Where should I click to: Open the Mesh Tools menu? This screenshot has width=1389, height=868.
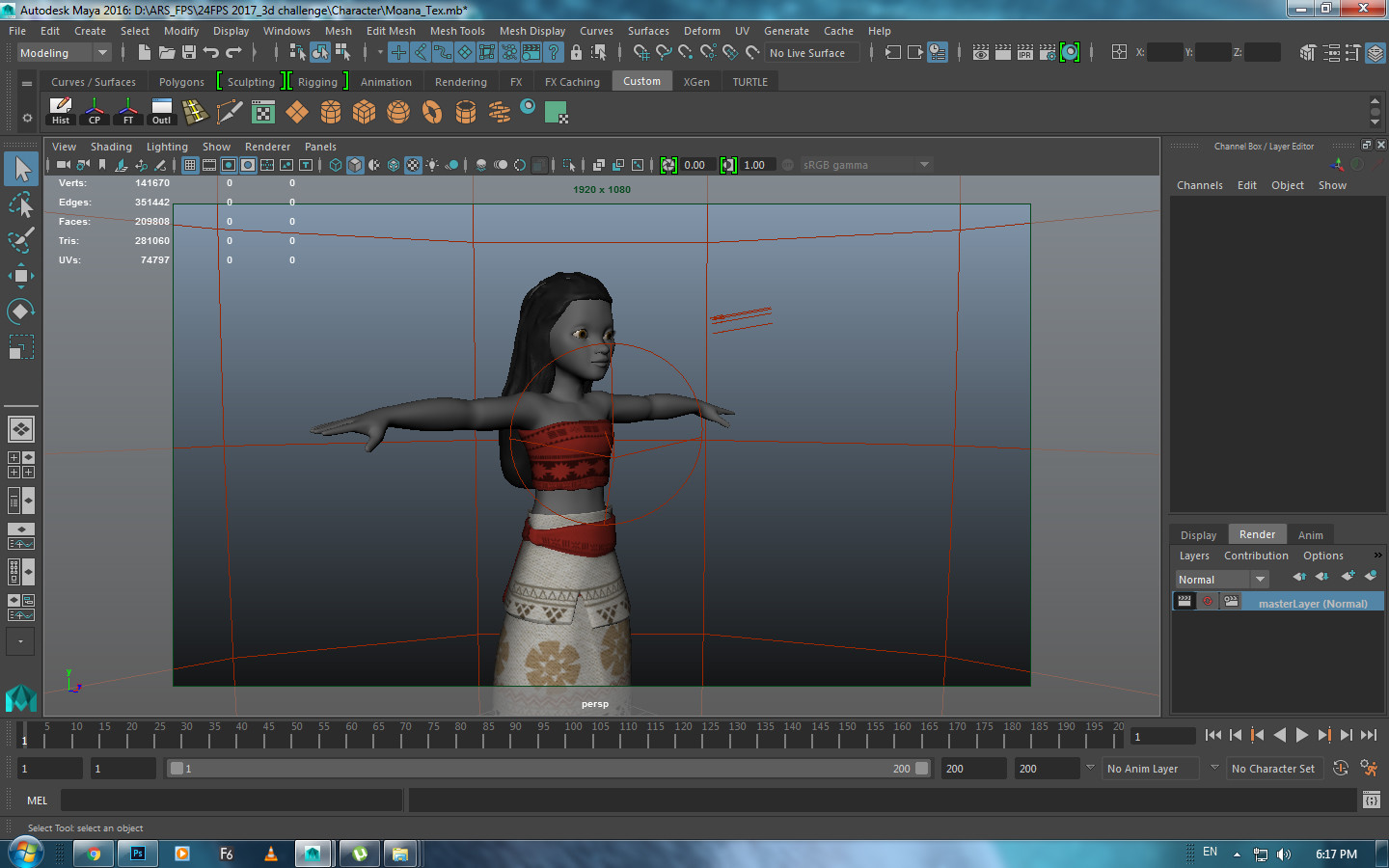pos(457,31)
